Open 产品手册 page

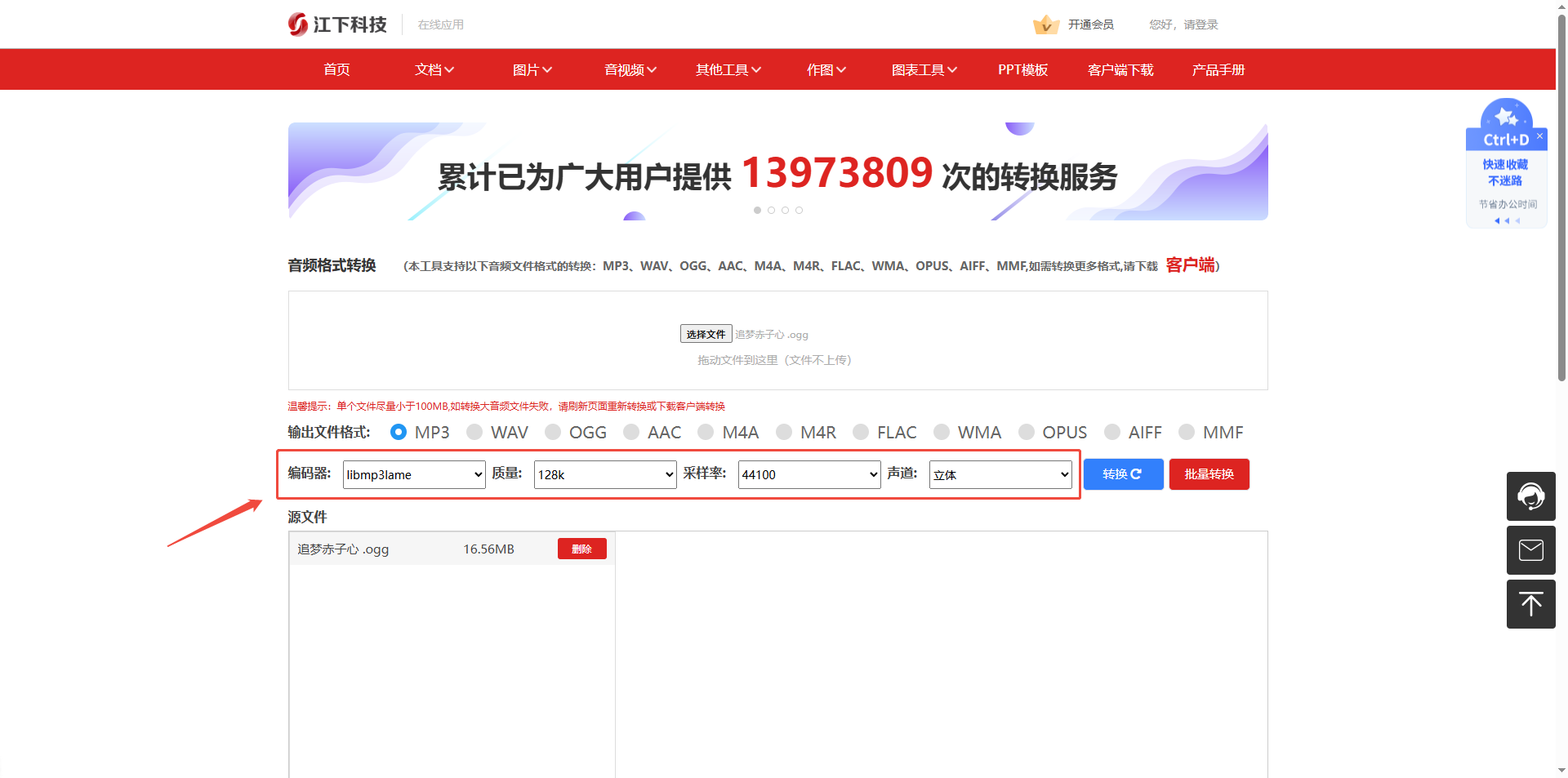1218,70
